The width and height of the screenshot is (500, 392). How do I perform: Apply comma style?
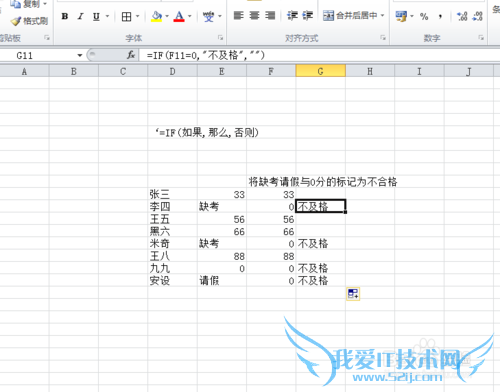pyautogui.click(x=440, y=16)
